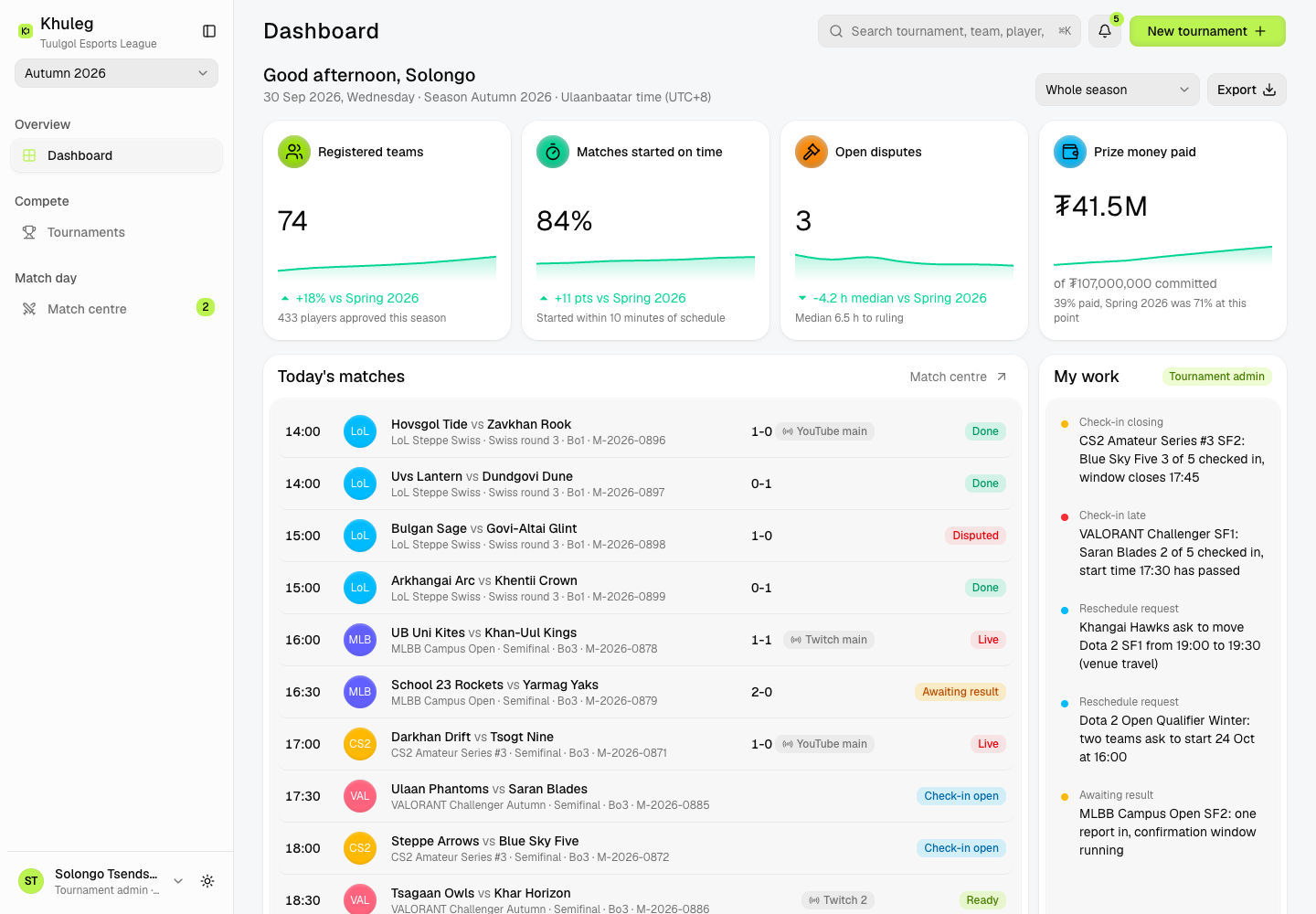Click the Khuleg logo icon
The height and width of the screenshot is (914, 1316).
pos(26,31)
